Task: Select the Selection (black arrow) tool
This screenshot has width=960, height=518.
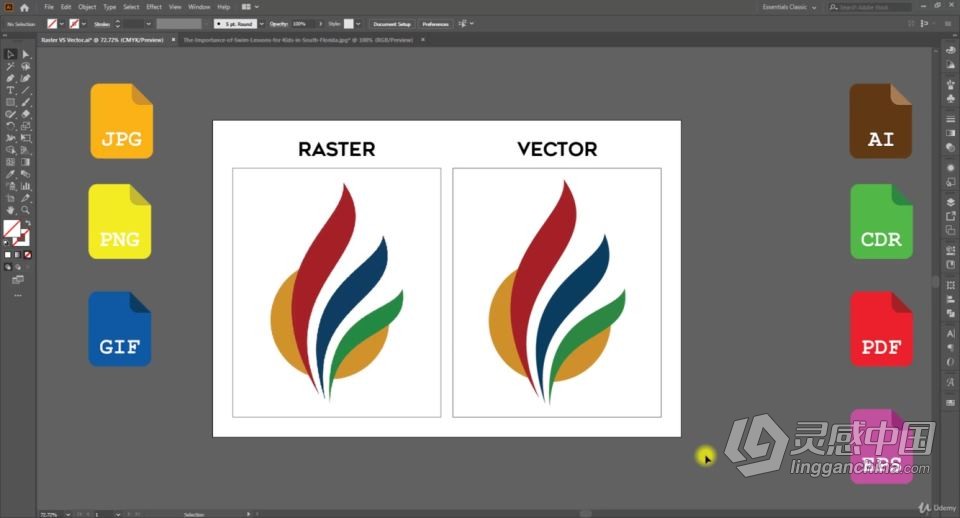Action: click(x=10, y=54)
